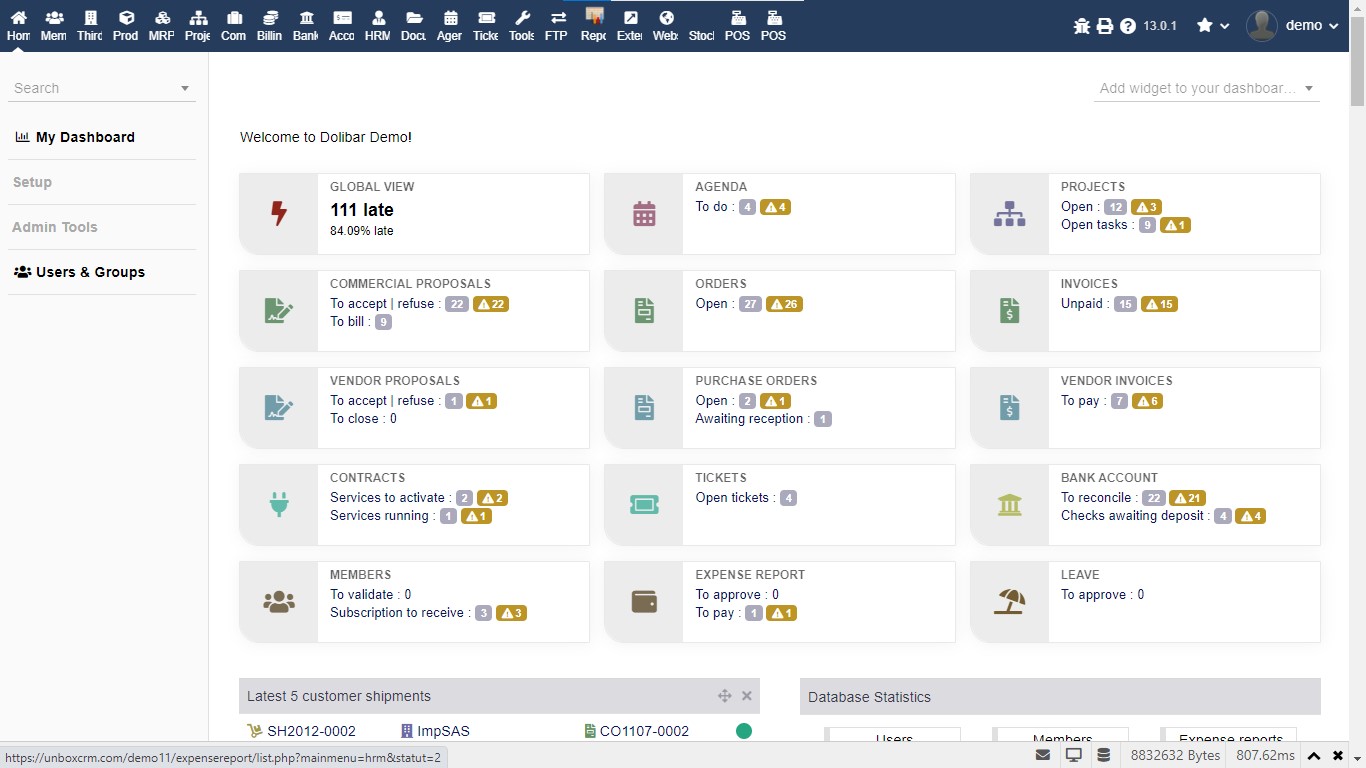Select the Banks module icon
This screenshot has height=768, width=1366.
pyautogui.click(x=305, y=25)
